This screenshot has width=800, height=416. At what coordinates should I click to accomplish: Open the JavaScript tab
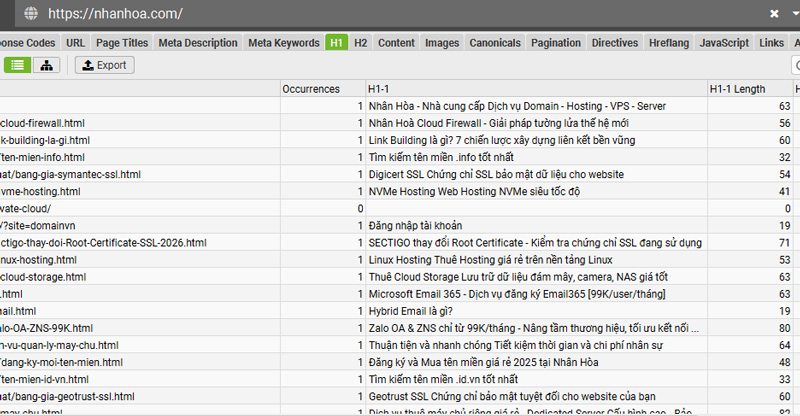(x=724, y=43)
